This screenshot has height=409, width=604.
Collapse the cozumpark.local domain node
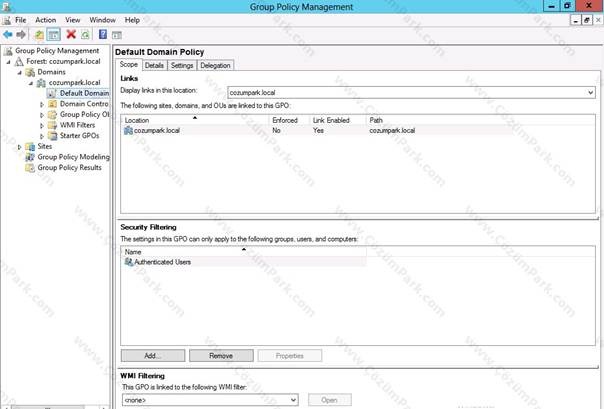(x=31, y=83)
